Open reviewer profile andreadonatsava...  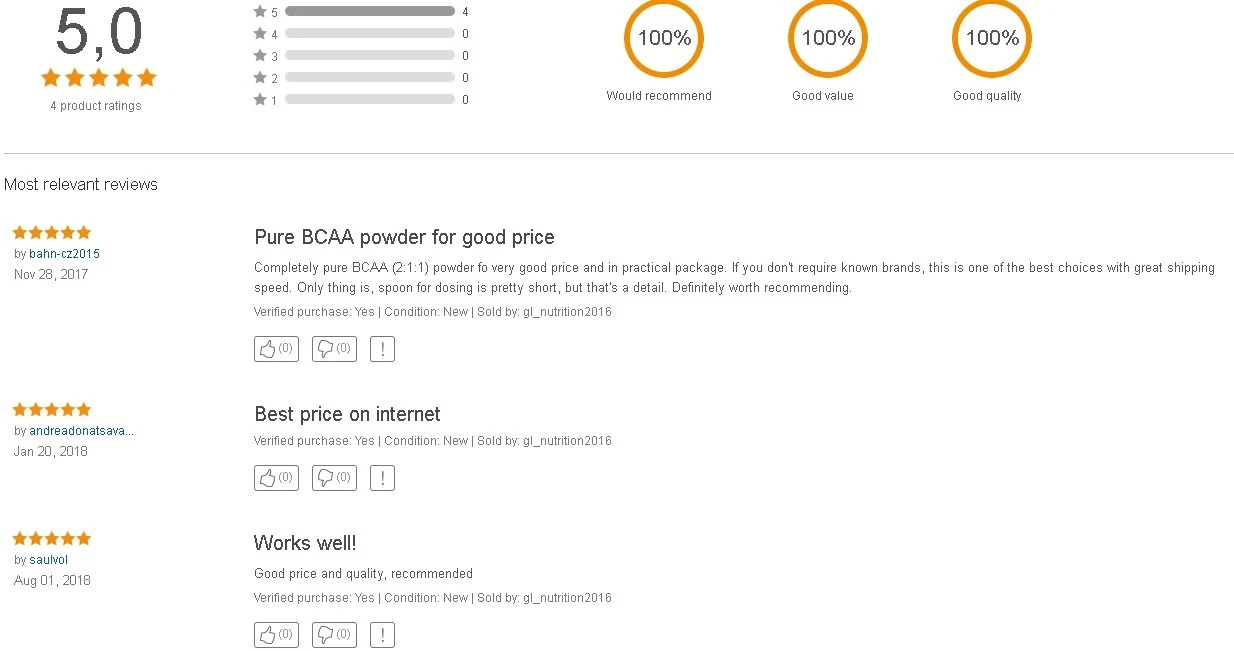click(81, 431)
